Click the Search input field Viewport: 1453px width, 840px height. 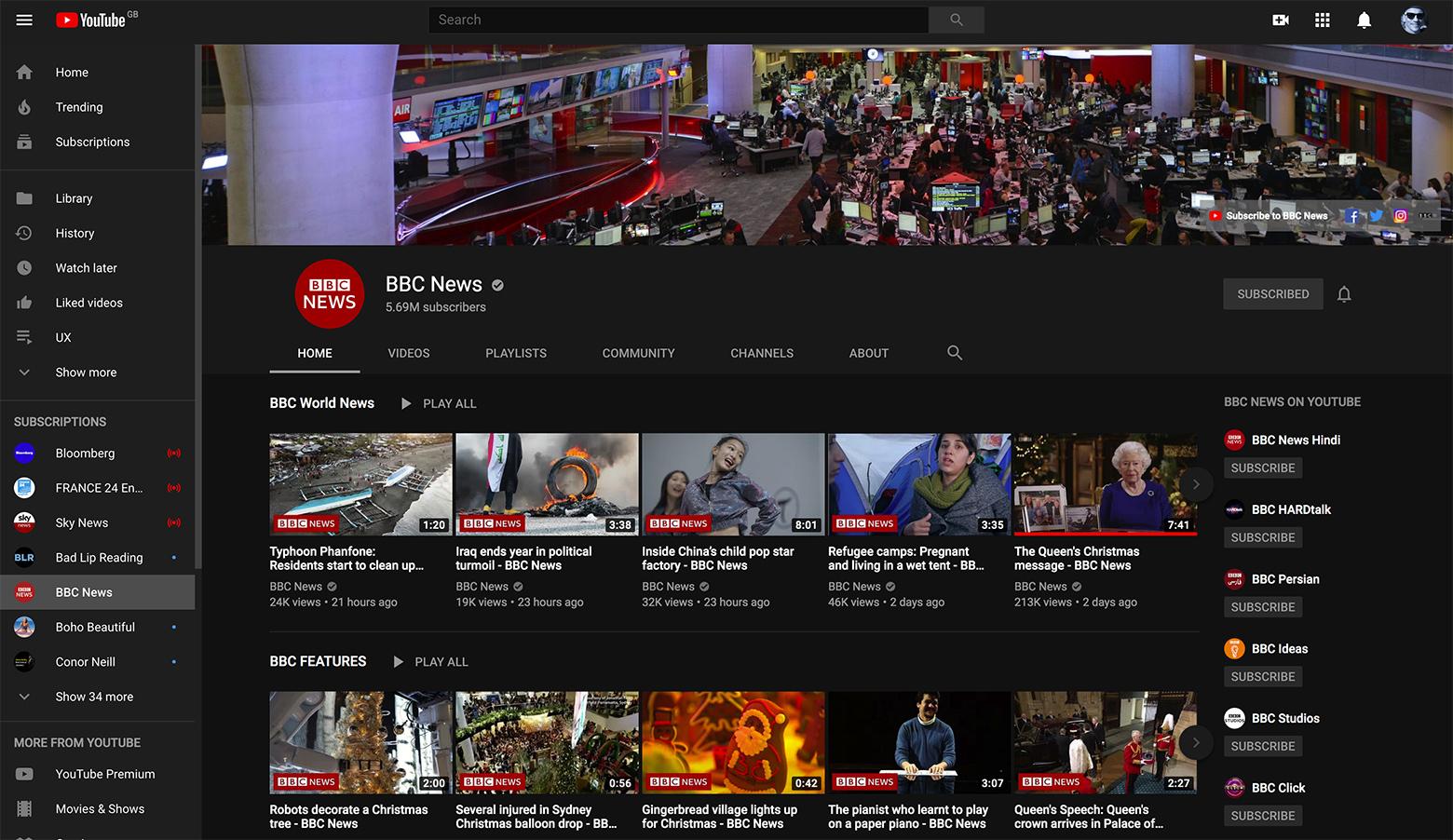pos(678,20)
